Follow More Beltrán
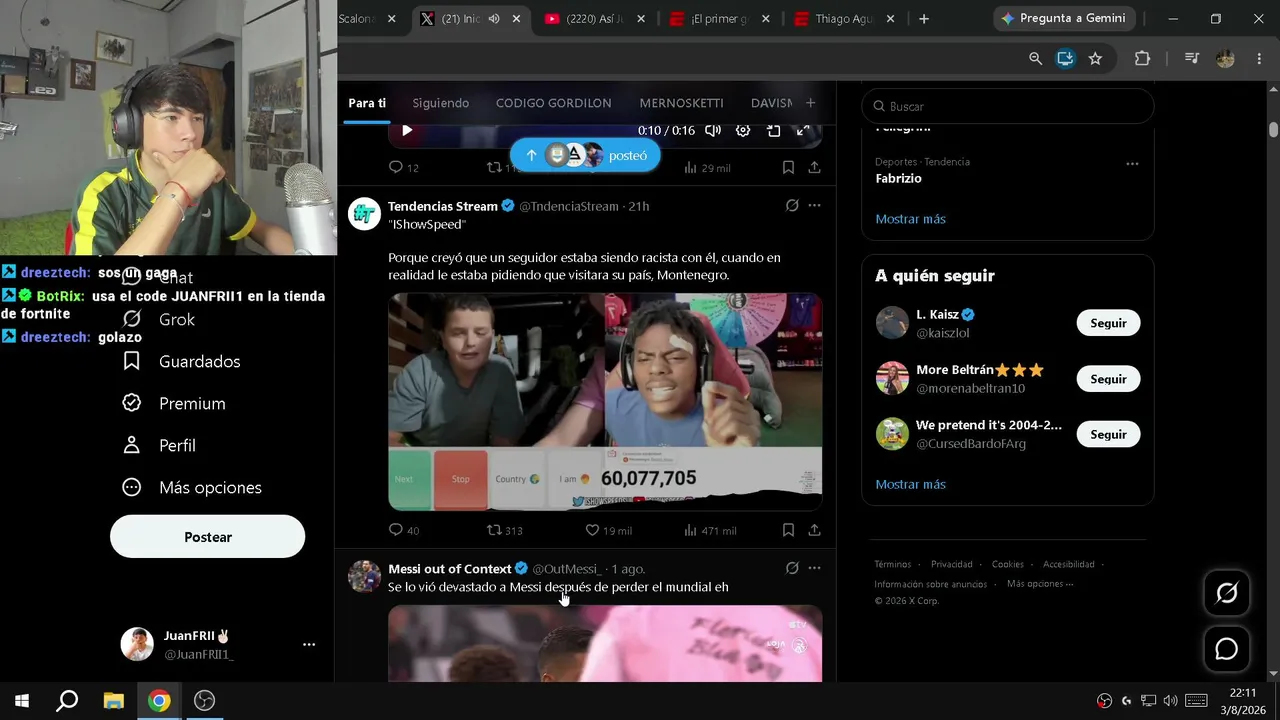 tap(1108, 379)
